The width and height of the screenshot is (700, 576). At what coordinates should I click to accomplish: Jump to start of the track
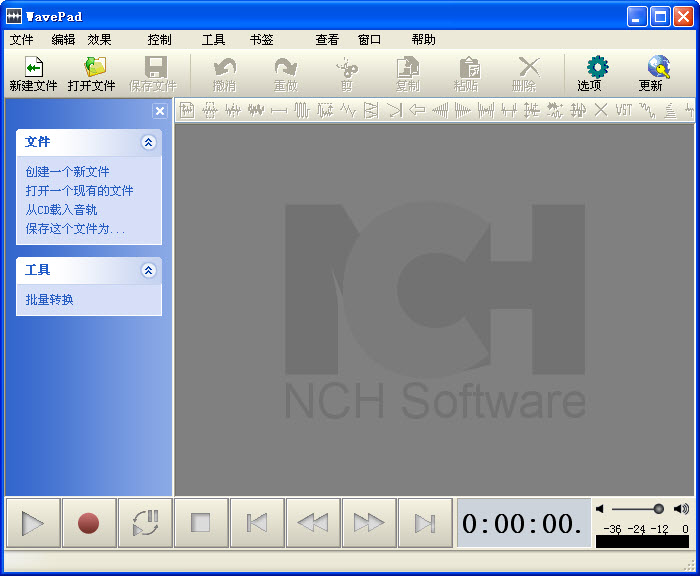[x=257, y=523]
